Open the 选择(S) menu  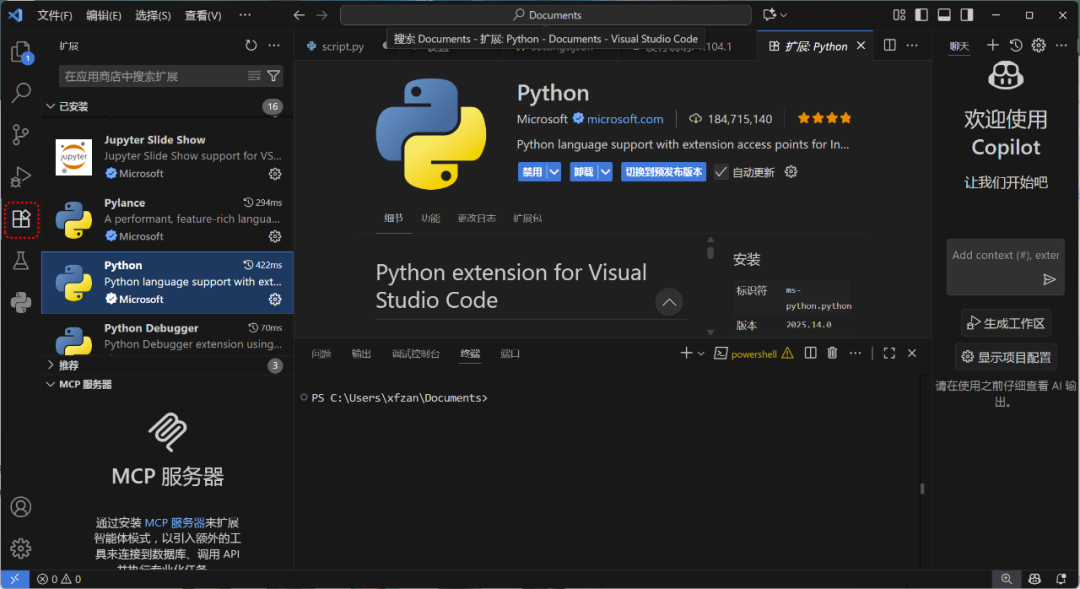tap(153, 15)
